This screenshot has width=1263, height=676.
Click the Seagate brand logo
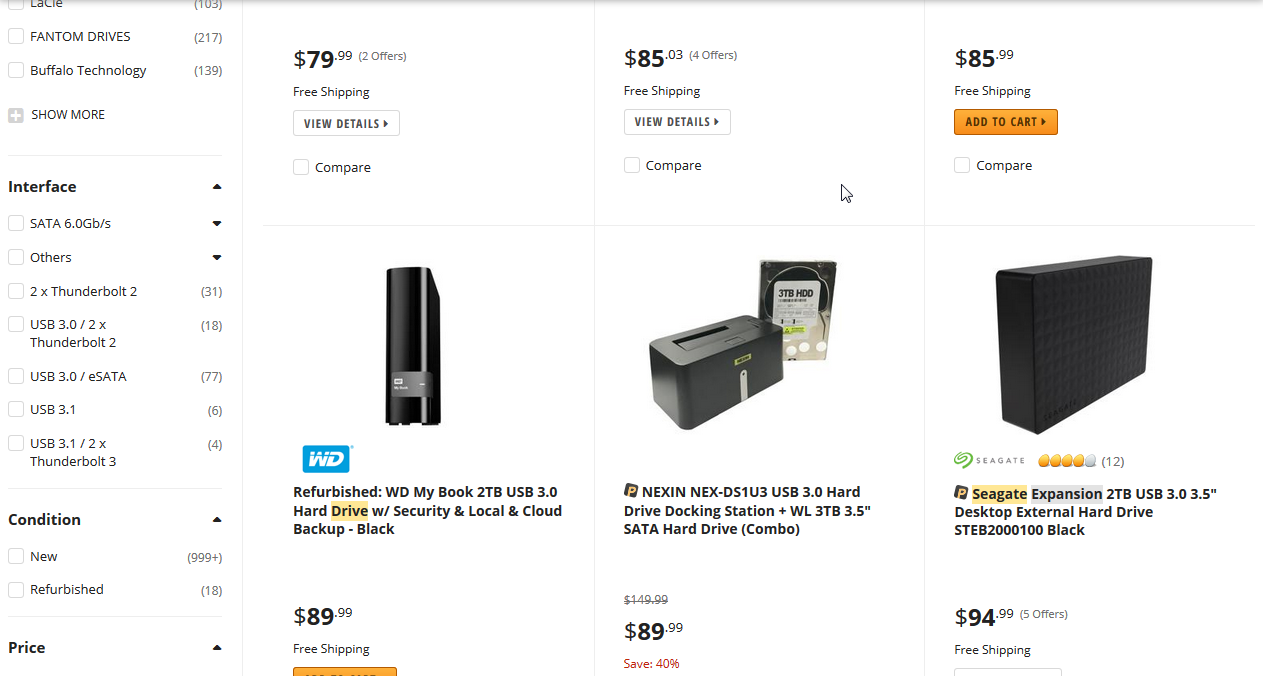click(989, 460)
